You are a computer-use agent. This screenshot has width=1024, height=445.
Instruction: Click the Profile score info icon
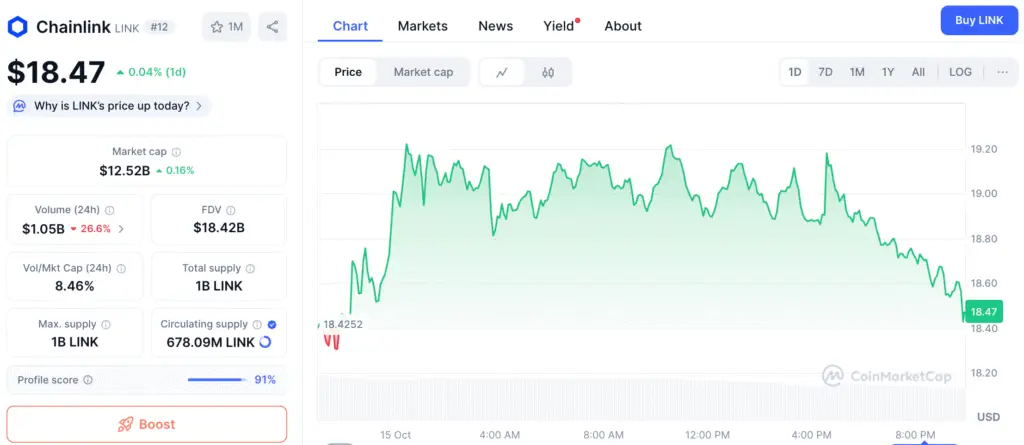(x=88, y=380)
